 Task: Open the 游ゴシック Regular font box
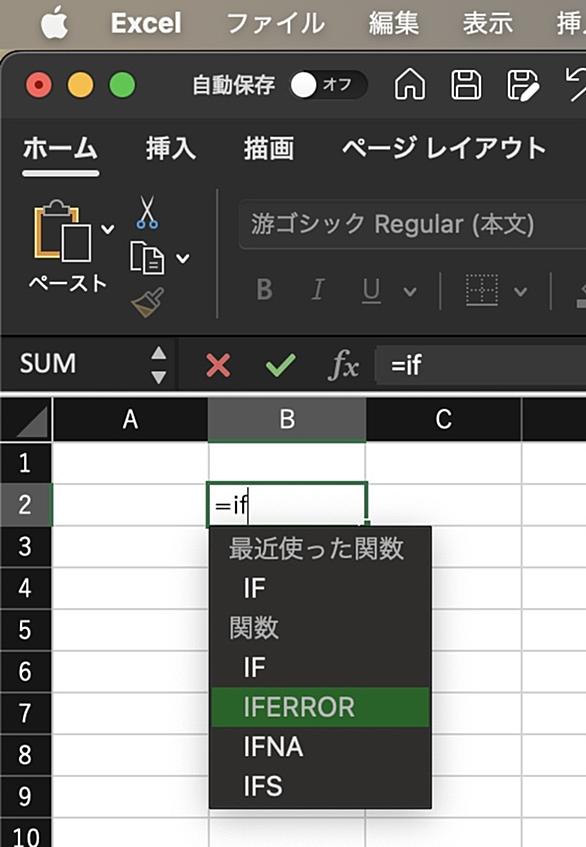(413, 224)
